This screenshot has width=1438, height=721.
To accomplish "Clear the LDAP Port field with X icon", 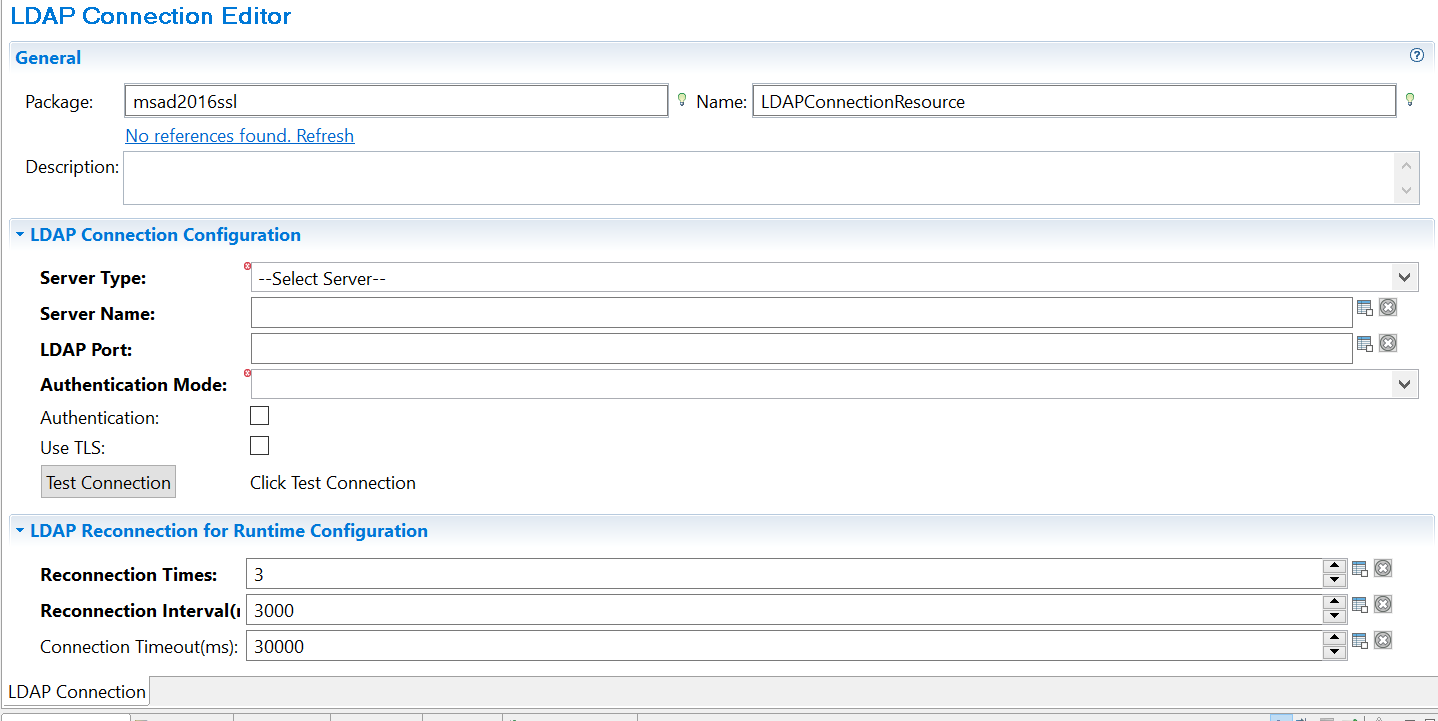I will tap(1388, 344).
